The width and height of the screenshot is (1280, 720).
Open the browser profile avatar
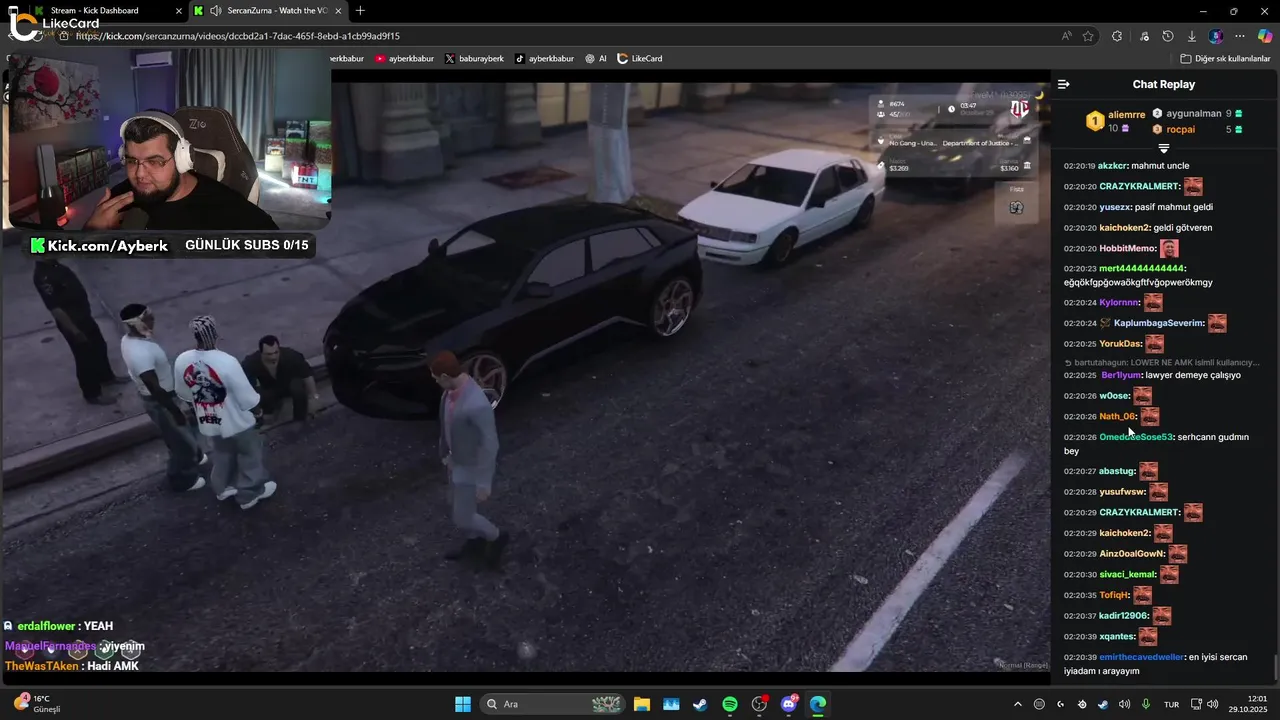point(1216,36)
